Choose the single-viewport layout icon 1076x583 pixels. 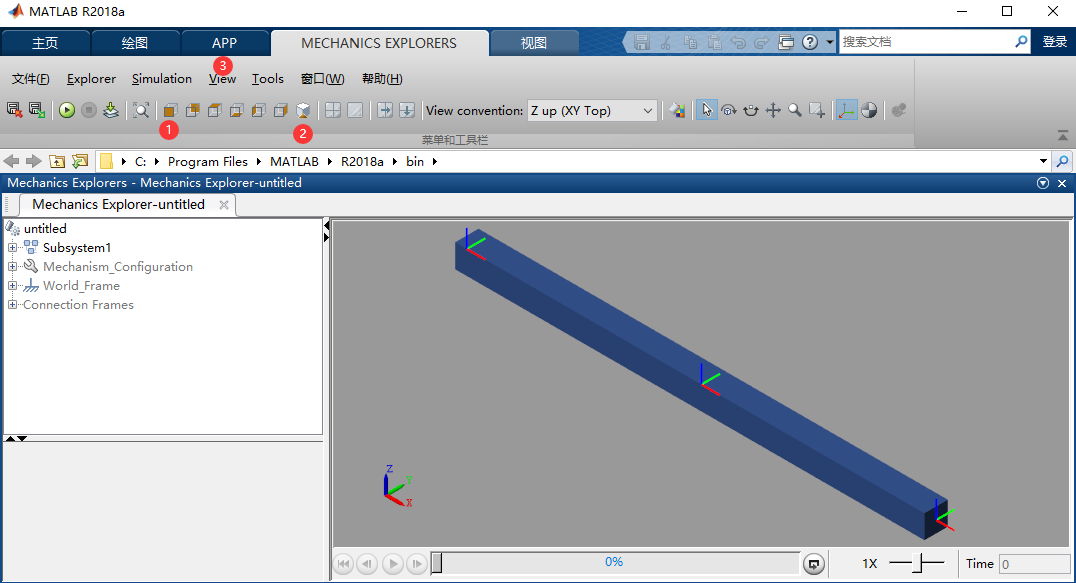355,110
